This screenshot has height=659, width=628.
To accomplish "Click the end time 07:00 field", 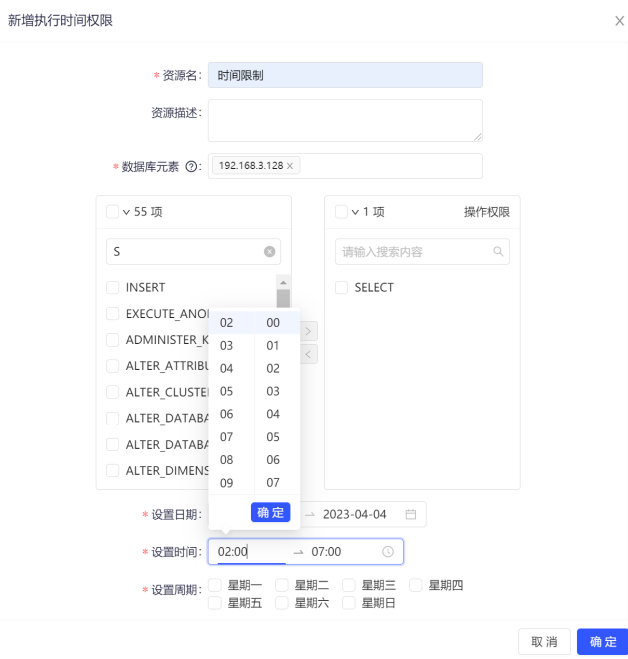I will [343, 551].
